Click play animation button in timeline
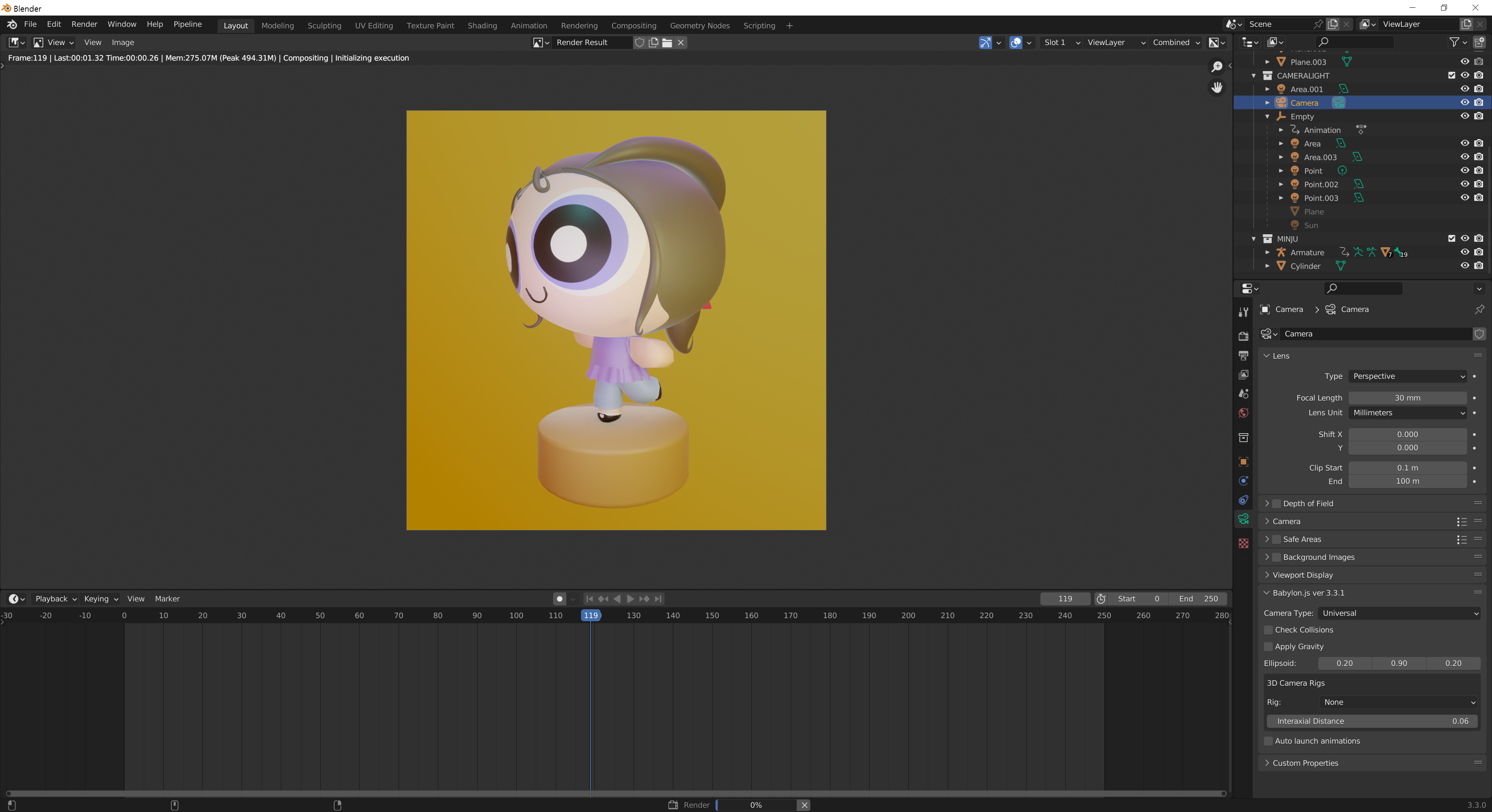This screenshot has height=812, width=1492. click(x=630, y=599)
